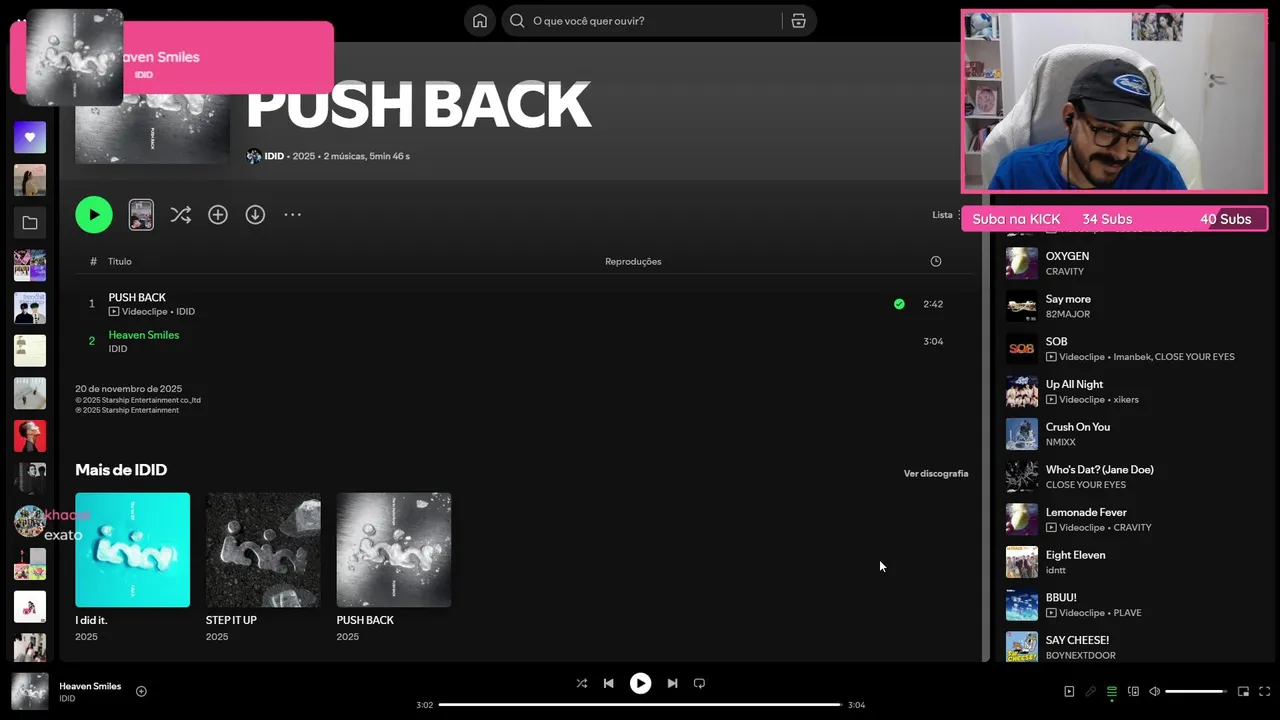Toggle the Queue panel icon
Image resolution: width=1280 pixels, height=720 pixels.
coord(1112,691)
